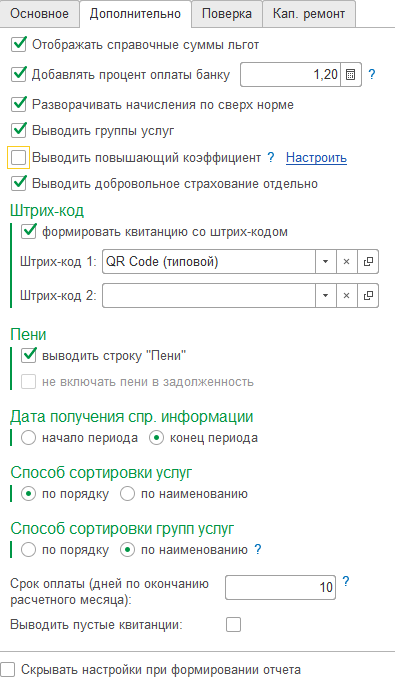
Task: Choose по наименованию for service sorting
Action: tap(127, 494)
